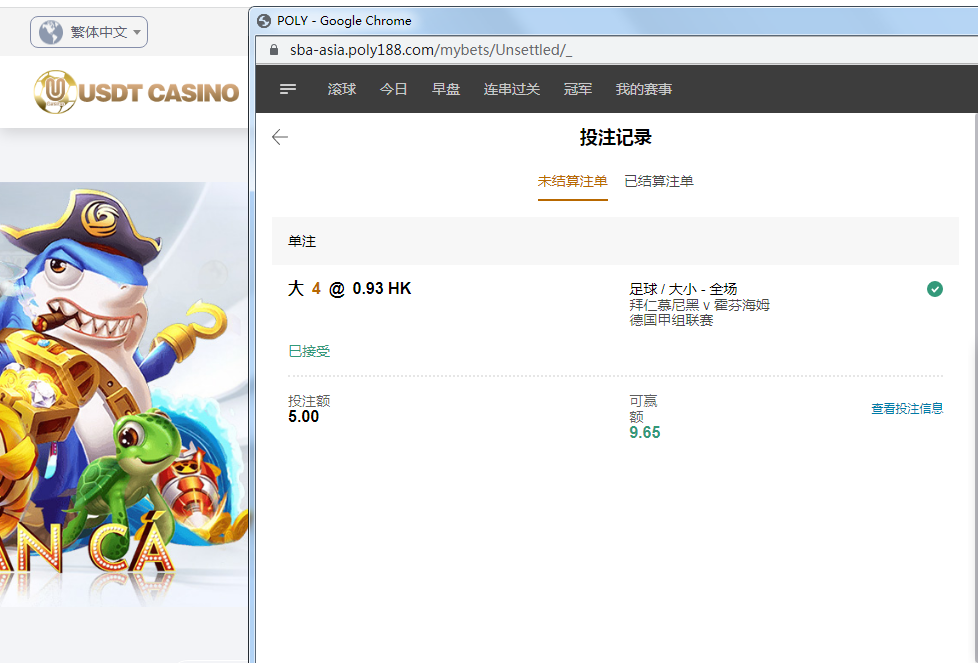Open the 繁体中文 language dropdown
Viewport: 978px width, 663px height.
(x=89, y=32)
